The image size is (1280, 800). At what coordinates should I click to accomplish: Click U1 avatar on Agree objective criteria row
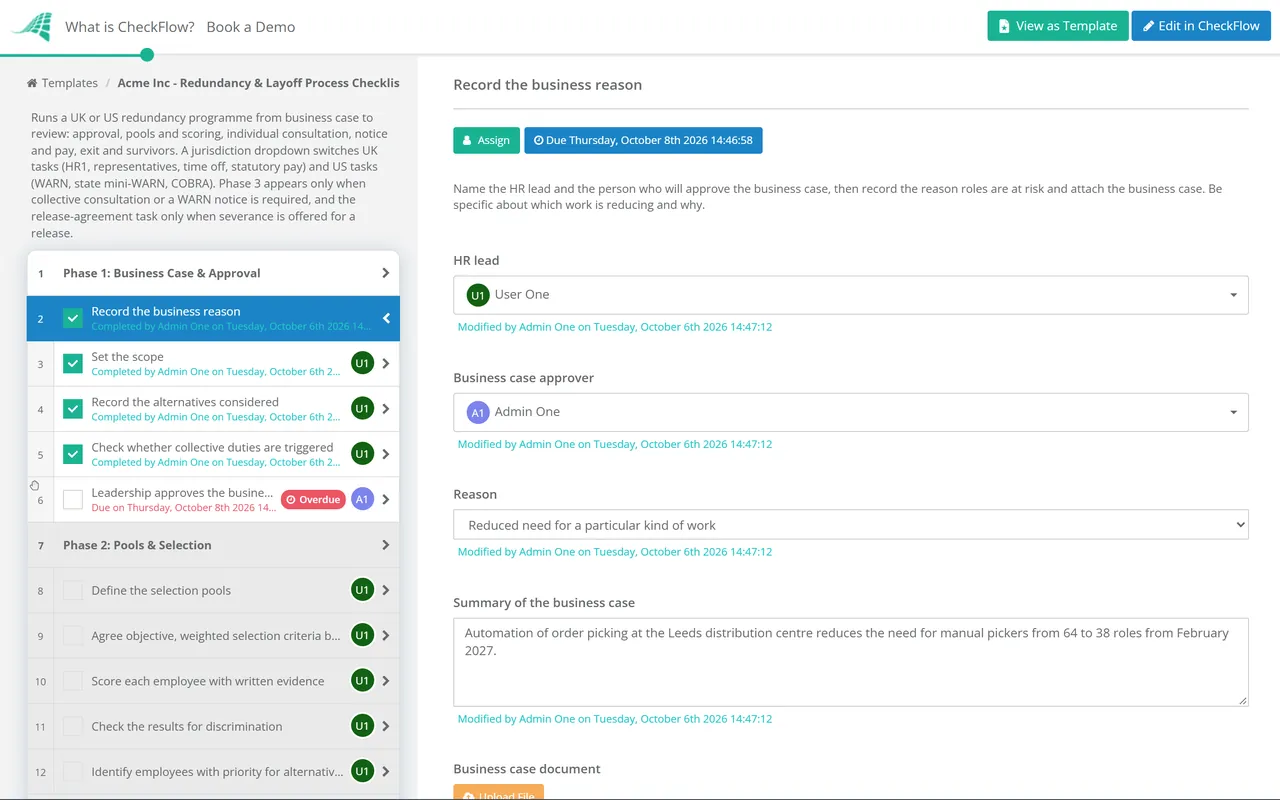(x=362, y=635)
